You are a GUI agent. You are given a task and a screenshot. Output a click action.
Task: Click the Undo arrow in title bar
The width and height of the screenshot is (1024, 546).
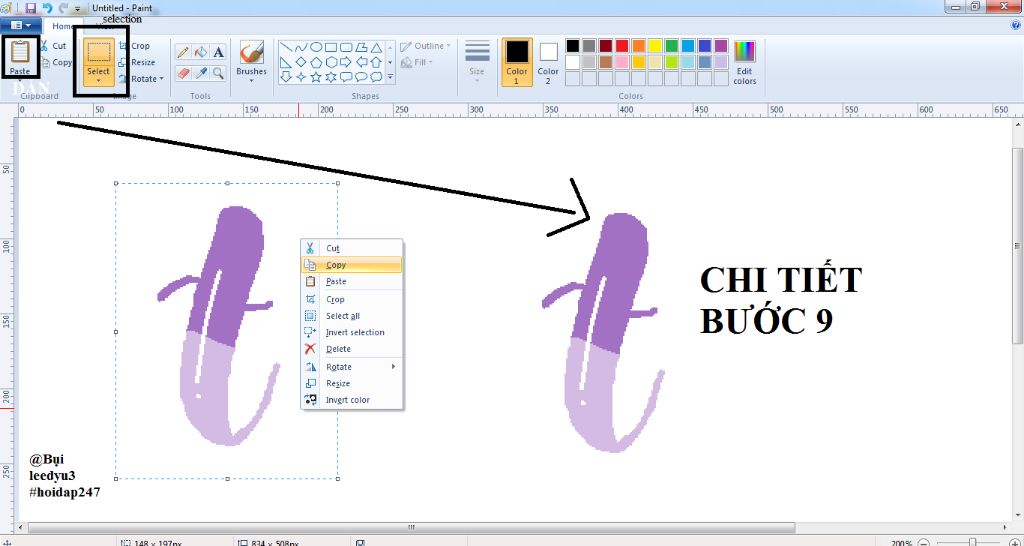tap(47, 8)
